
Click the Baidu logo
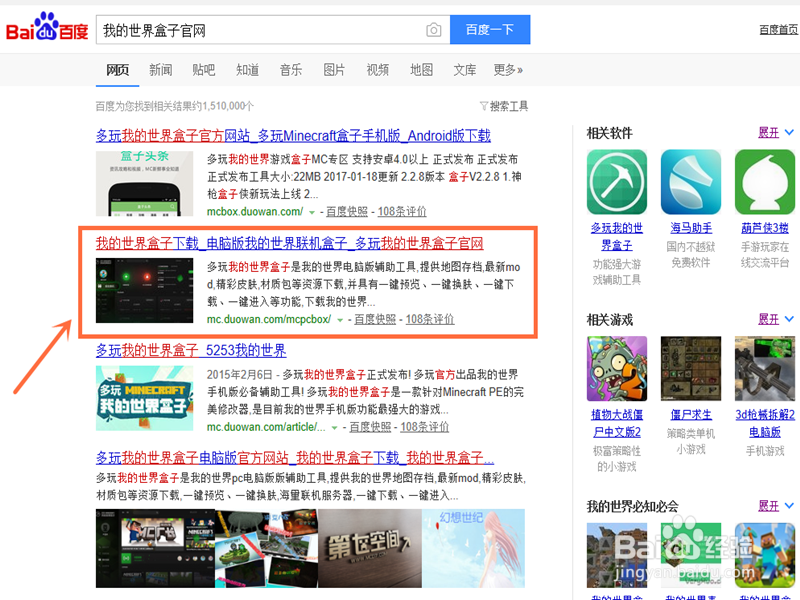(x=47, y=28)
